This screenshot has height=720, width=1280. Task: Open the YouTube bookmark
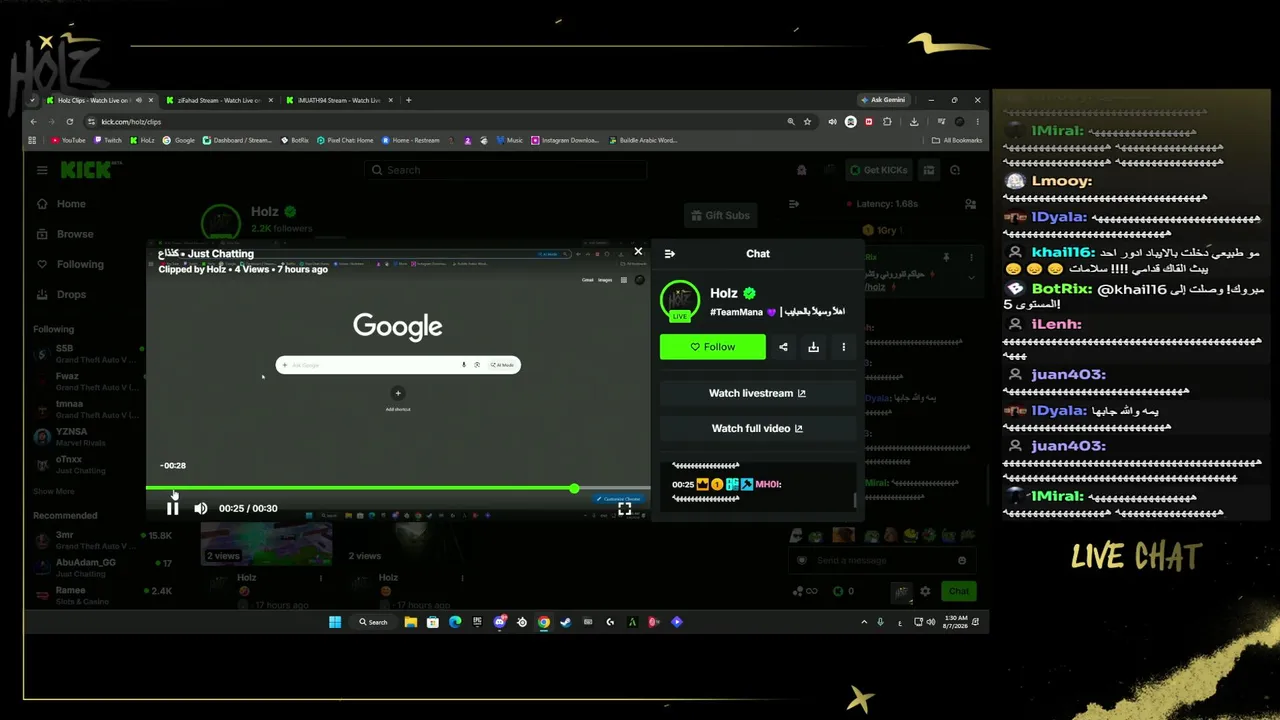point(68,141)
